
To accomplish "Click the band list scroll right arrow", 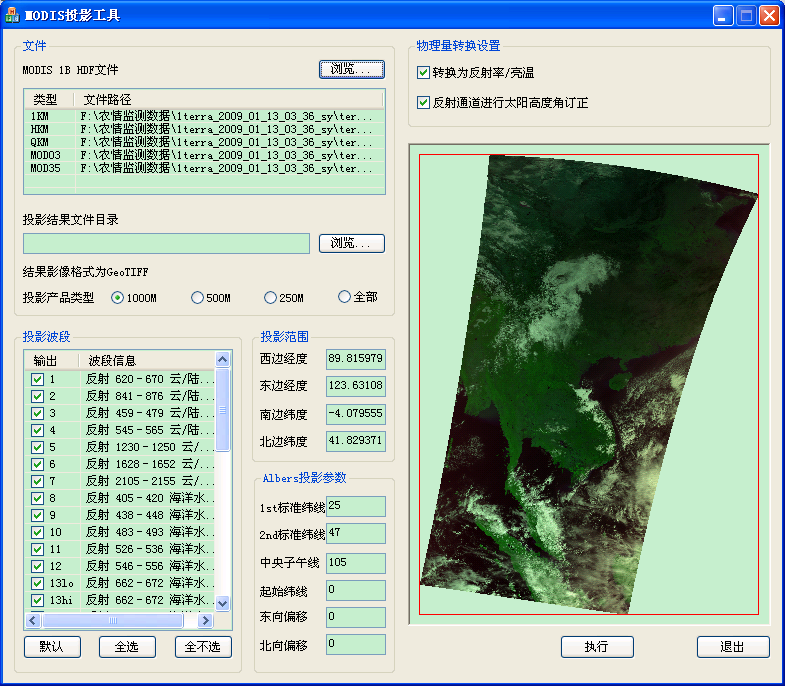I will (205, 621).
